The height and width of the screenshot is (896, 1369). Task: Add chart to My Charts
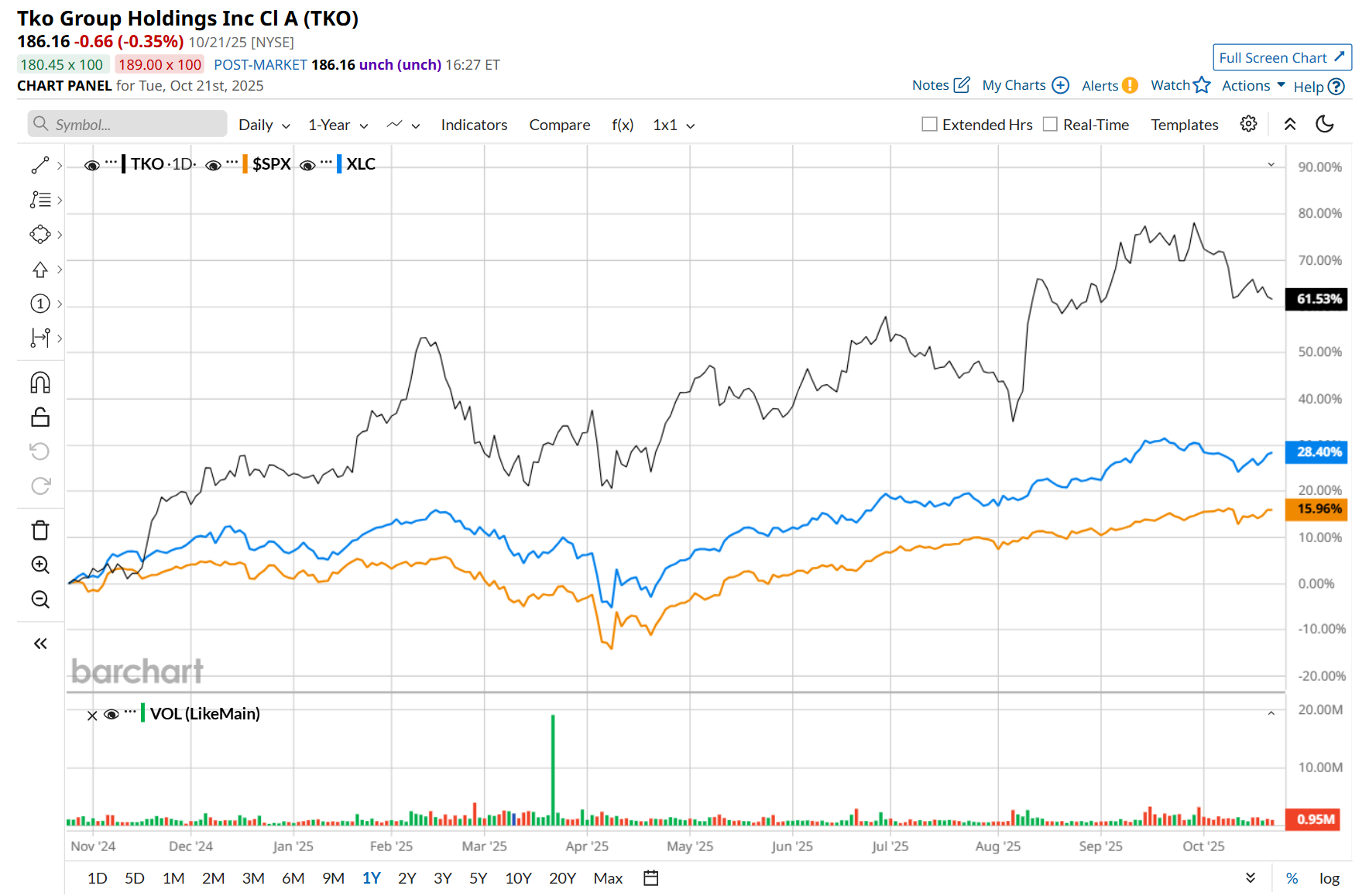(x=1026, y=85)
